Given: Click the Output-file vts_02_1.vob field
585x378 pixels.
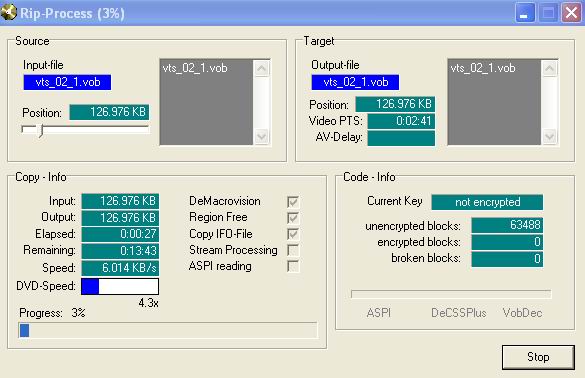Looking at the screenshot, I should click(x=355, y=82).
